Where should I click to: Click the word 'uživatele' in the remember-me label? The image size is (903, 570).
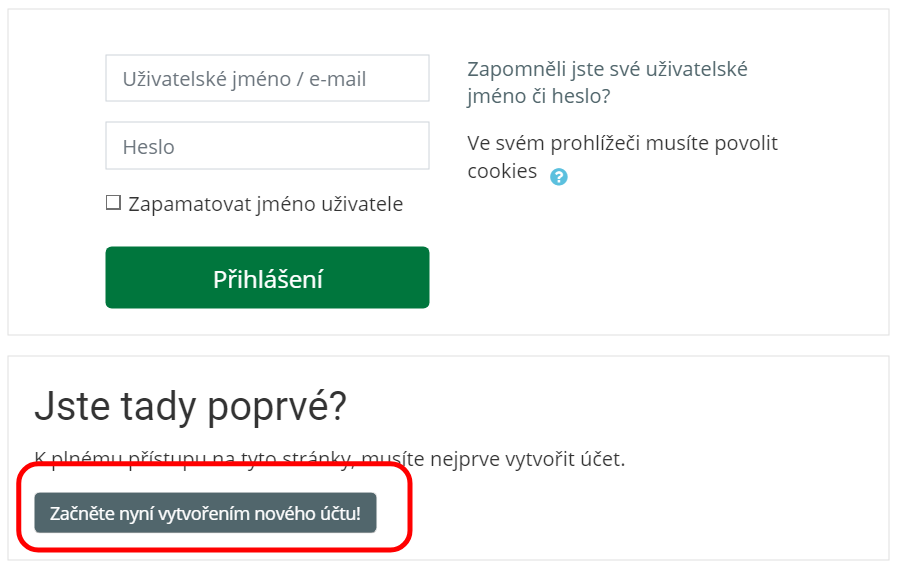tap(360, 204)
